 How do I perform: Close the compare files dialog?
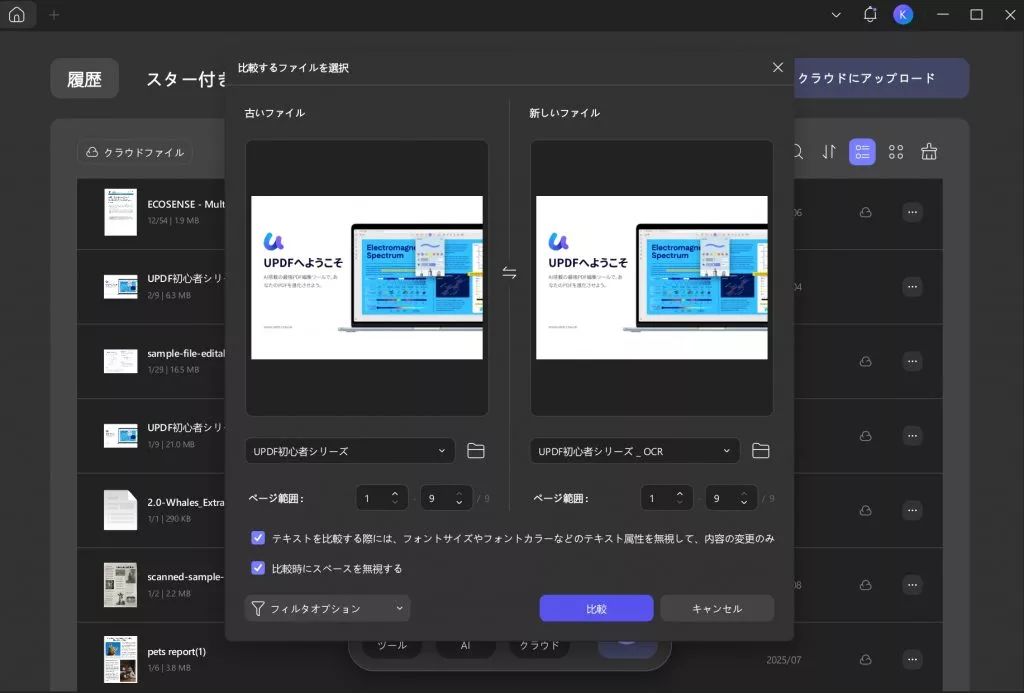[x=777, y=67]
